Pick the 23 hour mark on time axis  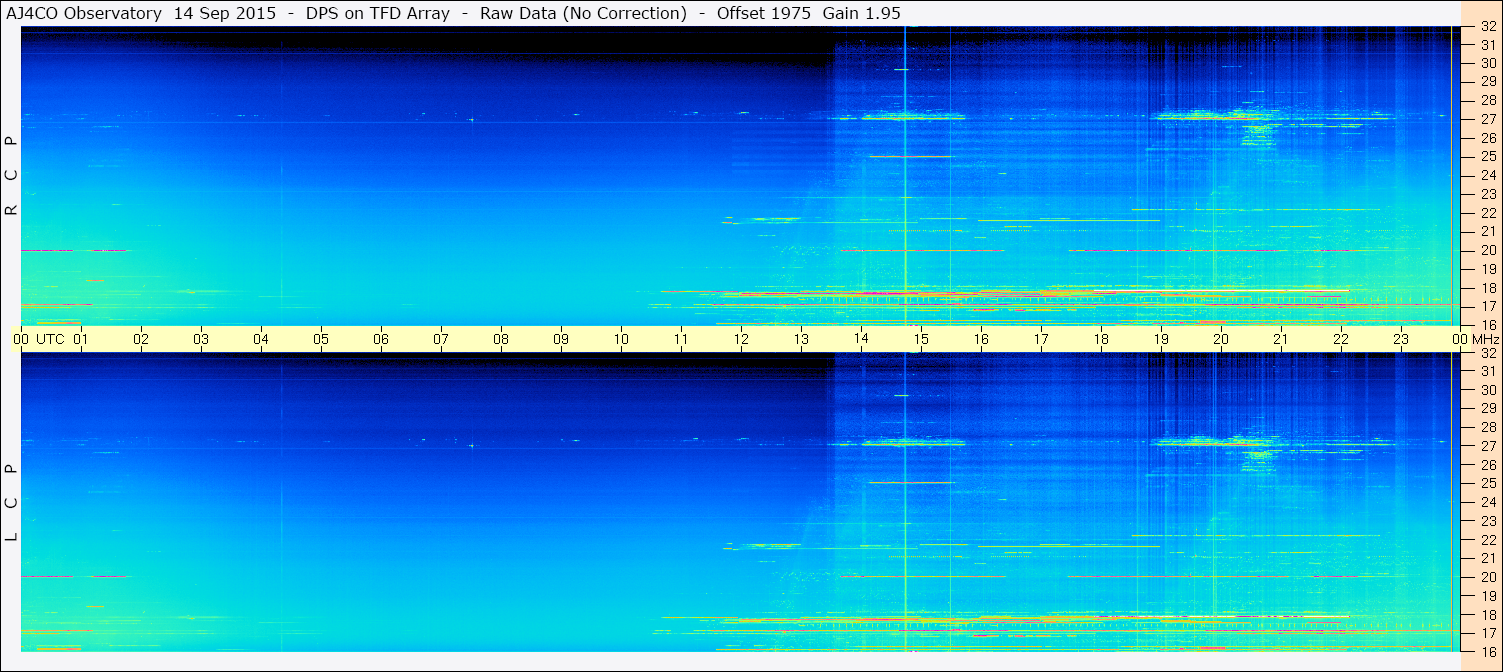tap(1401, 339)
